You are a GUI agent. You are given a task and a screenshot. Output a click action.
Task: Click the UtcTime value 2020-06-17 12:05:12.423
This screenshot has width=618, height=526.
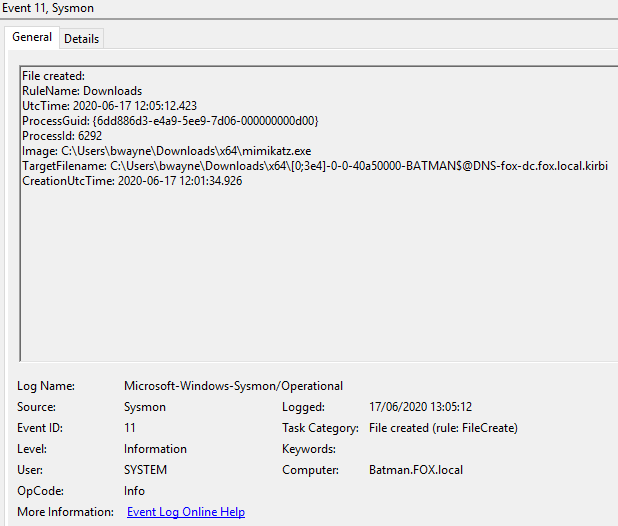tap(135, 106)
